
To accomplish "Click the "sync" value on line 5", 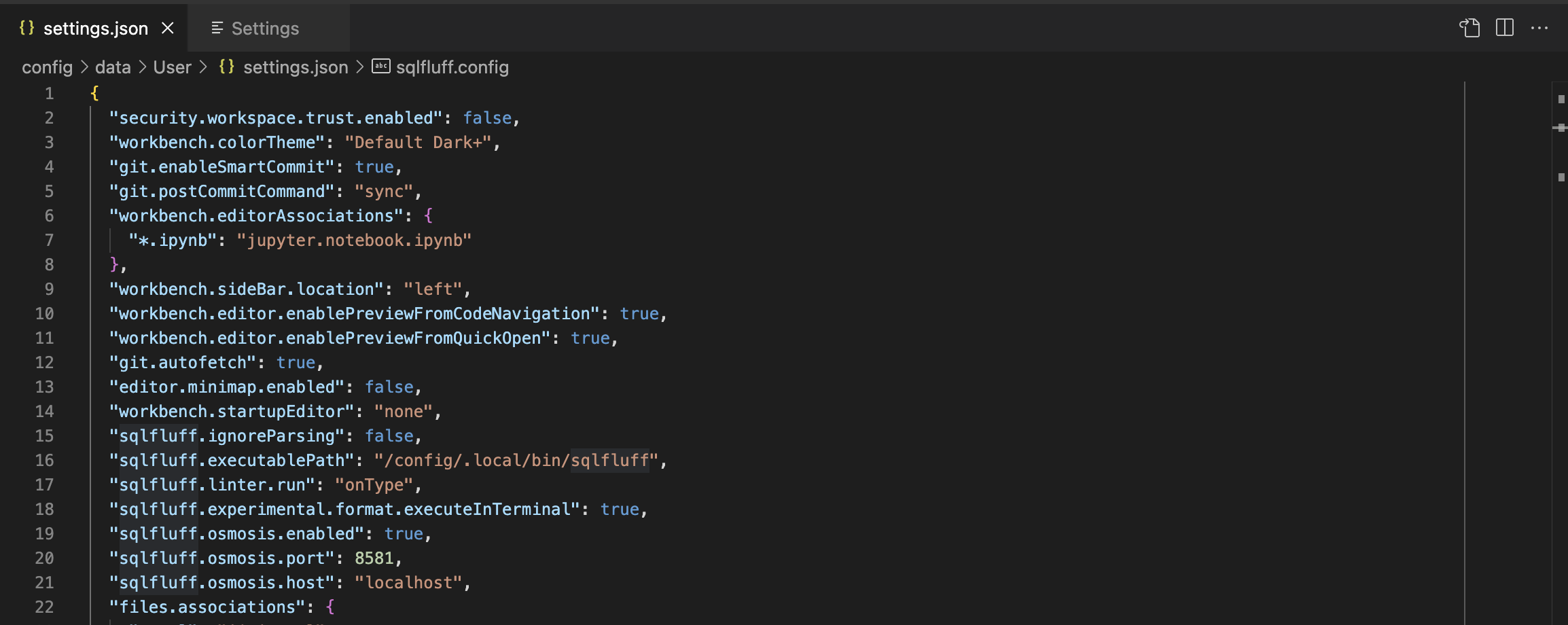I will point(384,191).
